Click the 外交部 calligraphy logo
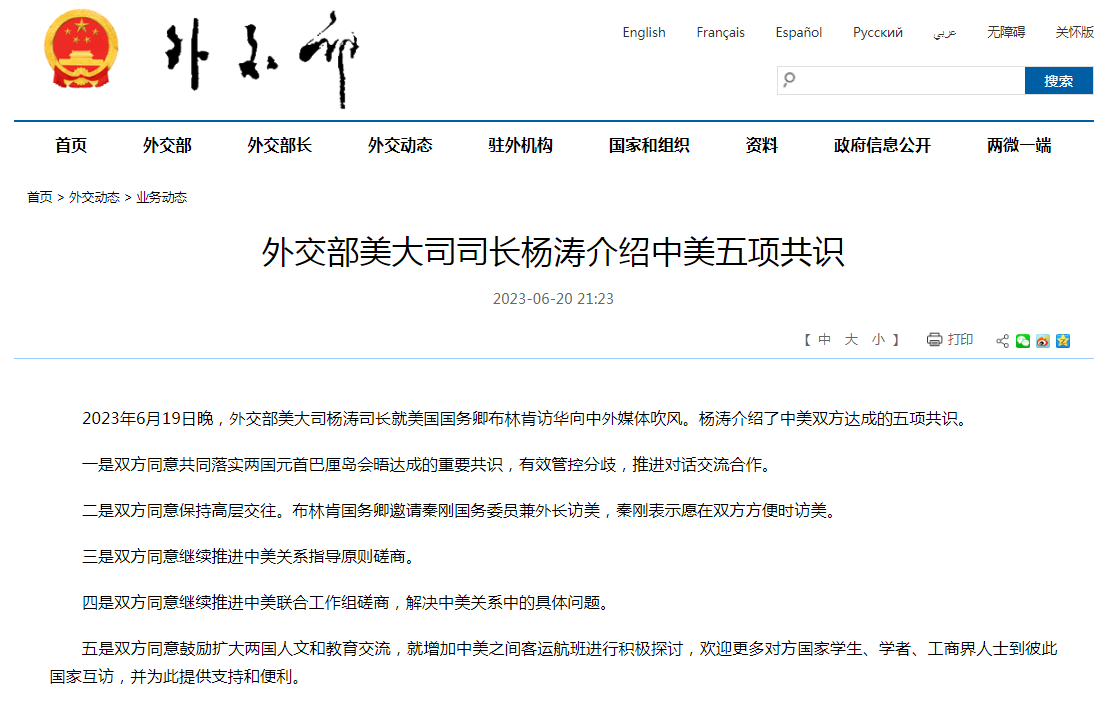 (x=262, y=58)
